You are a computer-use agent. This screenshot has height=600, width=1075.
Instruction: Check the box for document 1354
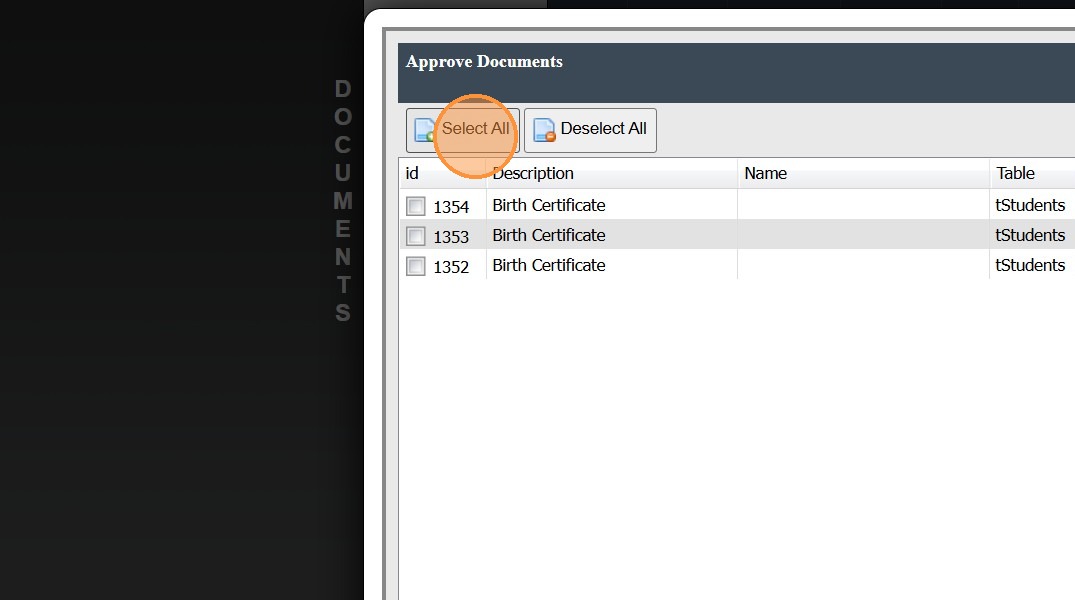pos(415,206)
